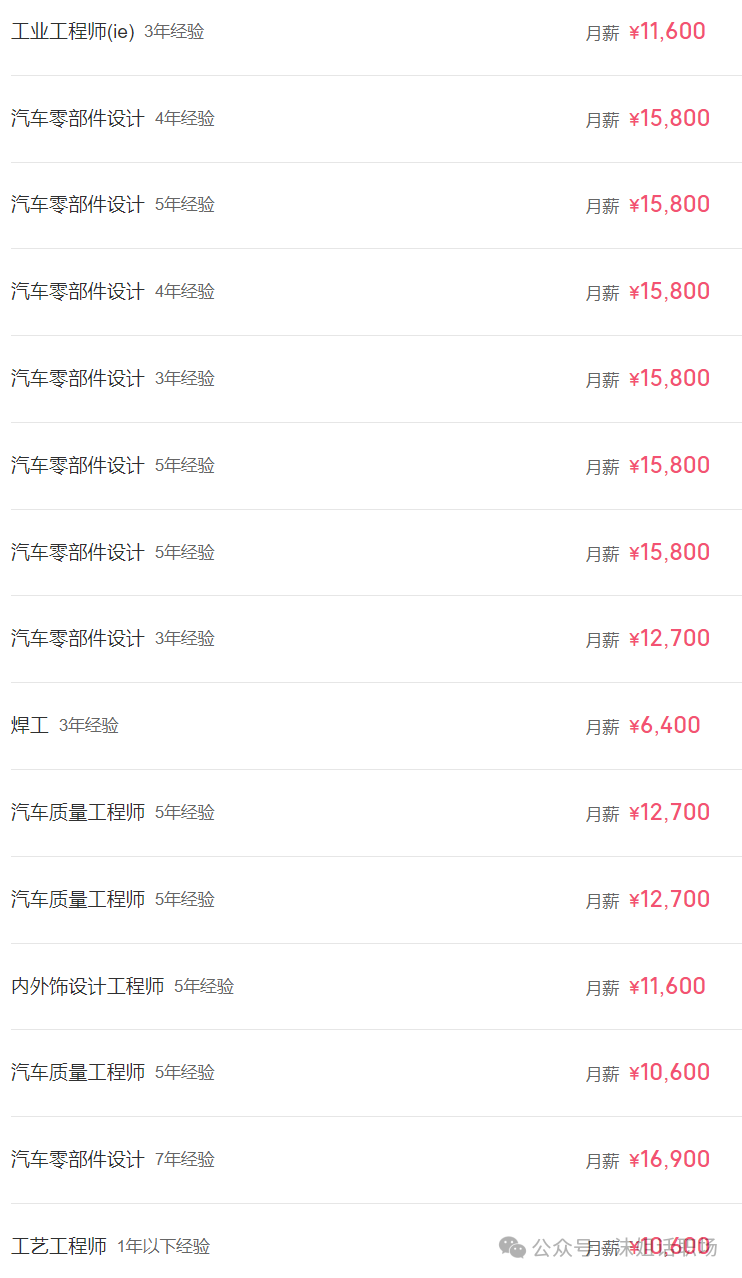Open 汽车零部件设计 listing paying ¥12,700
The image size is (742, 1278).
point(78,639)
